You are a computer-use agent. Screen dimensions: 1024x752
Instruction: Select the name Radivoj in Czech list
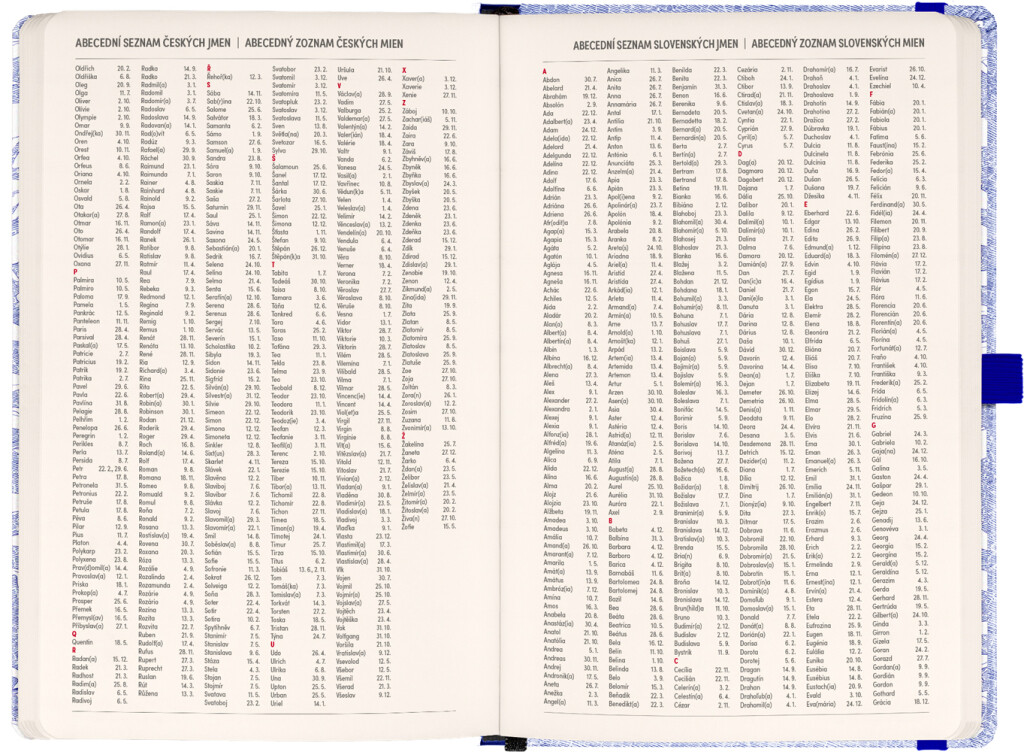click(x=83, y=700)
